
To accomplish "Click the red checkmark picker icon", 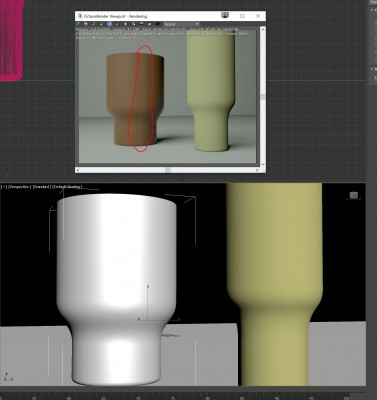I will coord(117,24).
